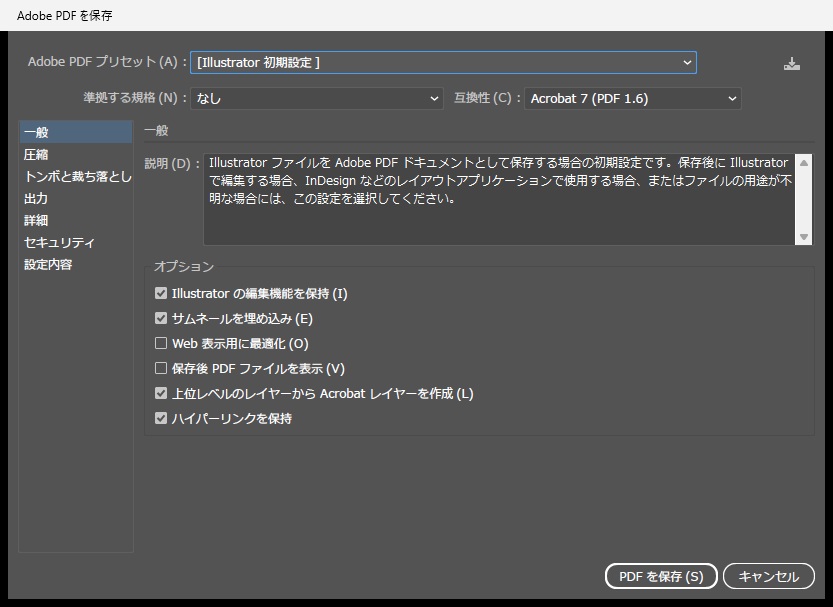This screenshot has height=607, width=833.
Task: Toggle Acrobat レイヤーを作成 checkbox
Action: pyautogui.click(x=160, y=393)
